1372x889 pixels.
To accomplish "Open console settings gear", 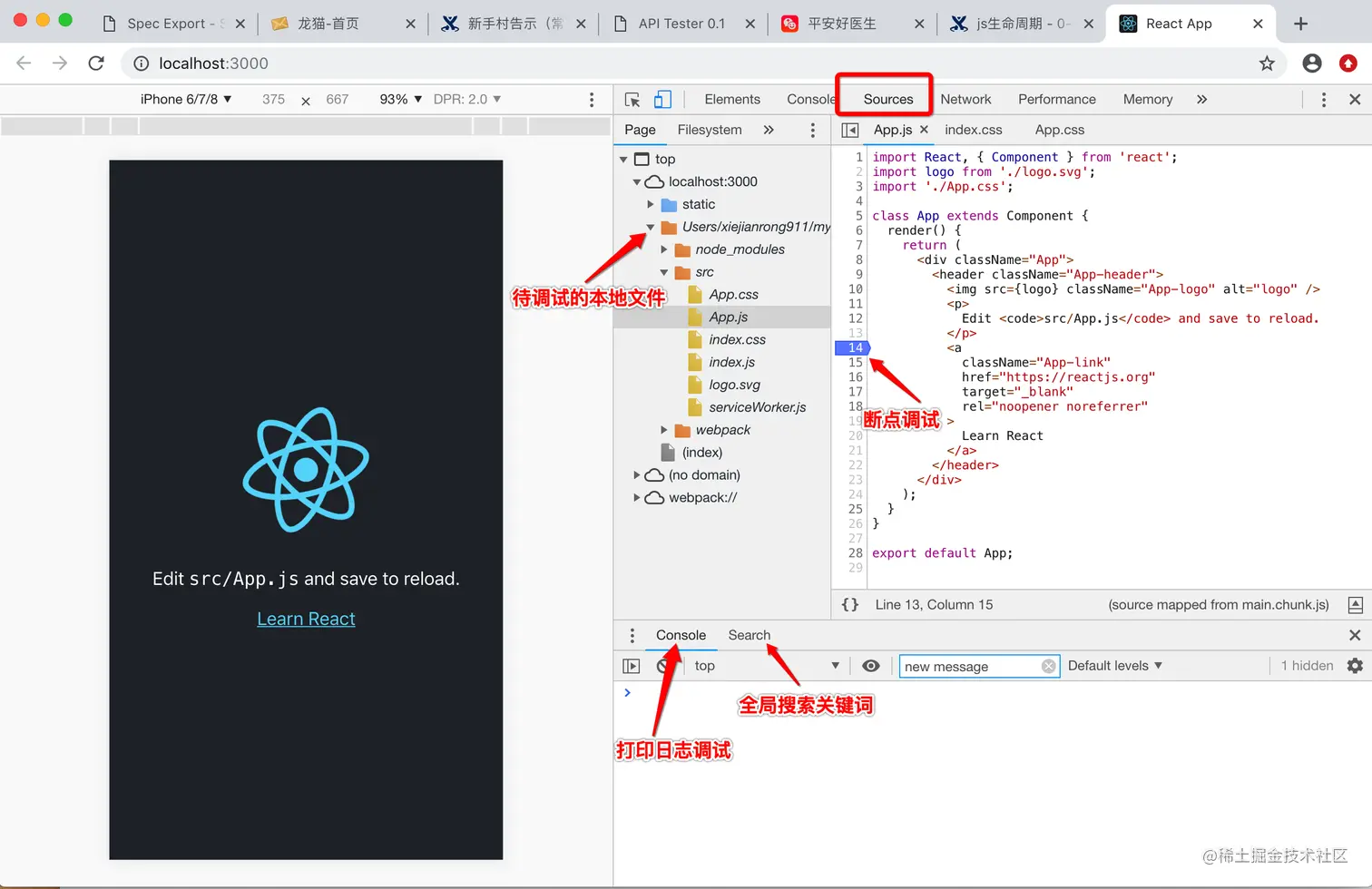I will (1355, 666).
